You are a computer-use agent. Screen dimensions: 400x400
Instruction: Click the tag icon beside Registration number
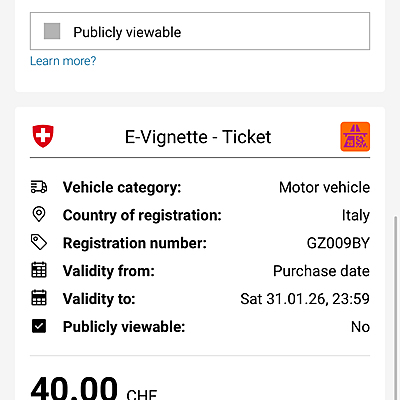[x=39, y=242]
